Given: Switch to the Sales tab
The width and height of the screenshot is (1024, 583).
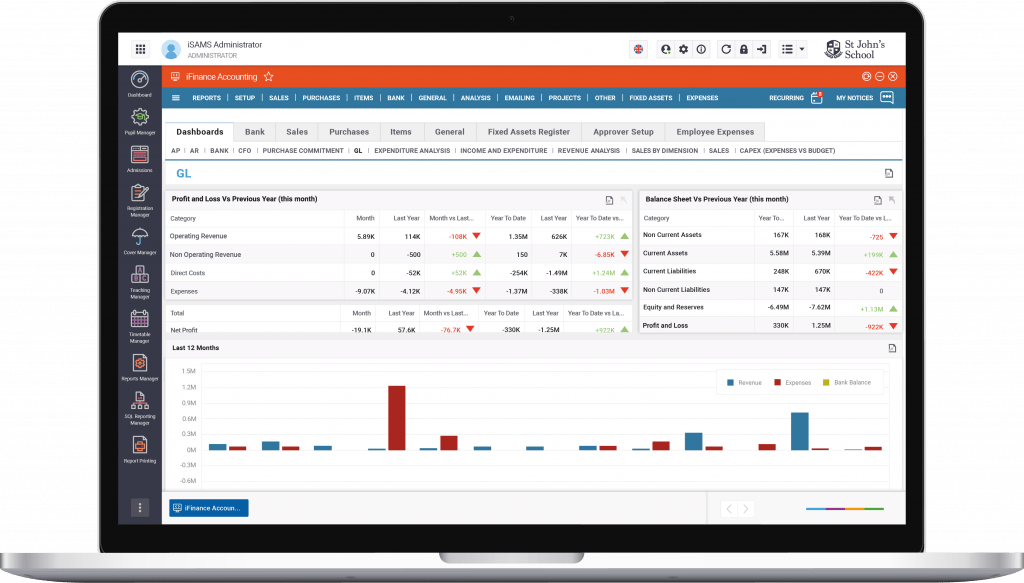Looking at the screenshot, I should [296, 132].
